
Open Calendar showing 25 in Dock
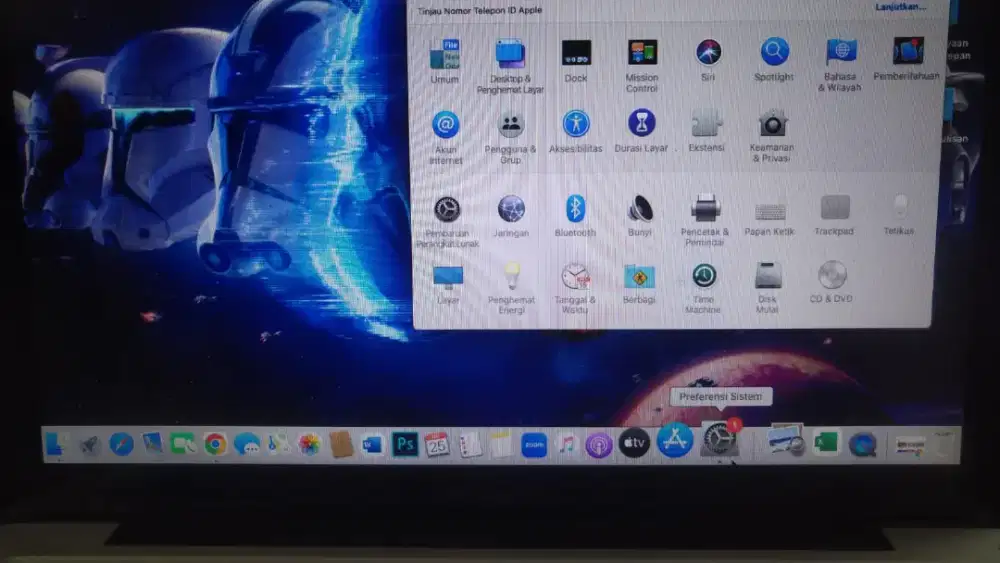tap(437, 444)
